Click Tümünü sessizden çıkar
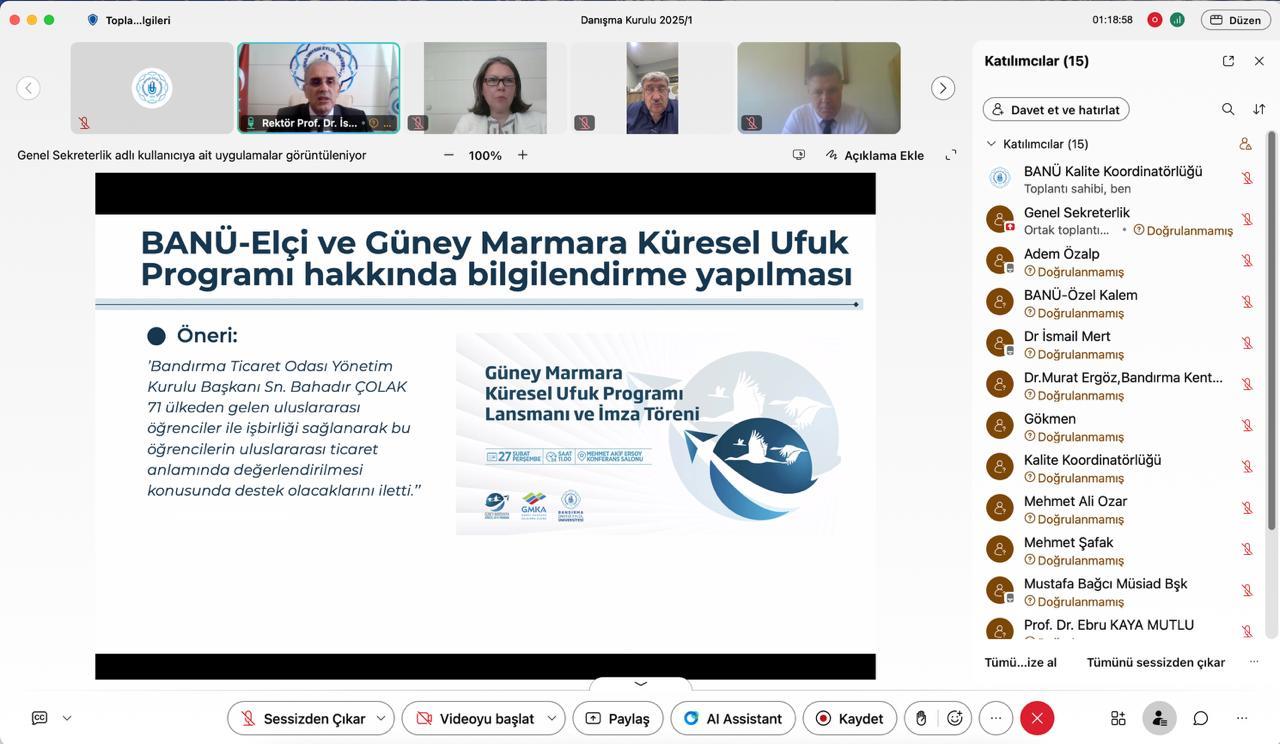The image size is (1280, 744). [1156, 662]
